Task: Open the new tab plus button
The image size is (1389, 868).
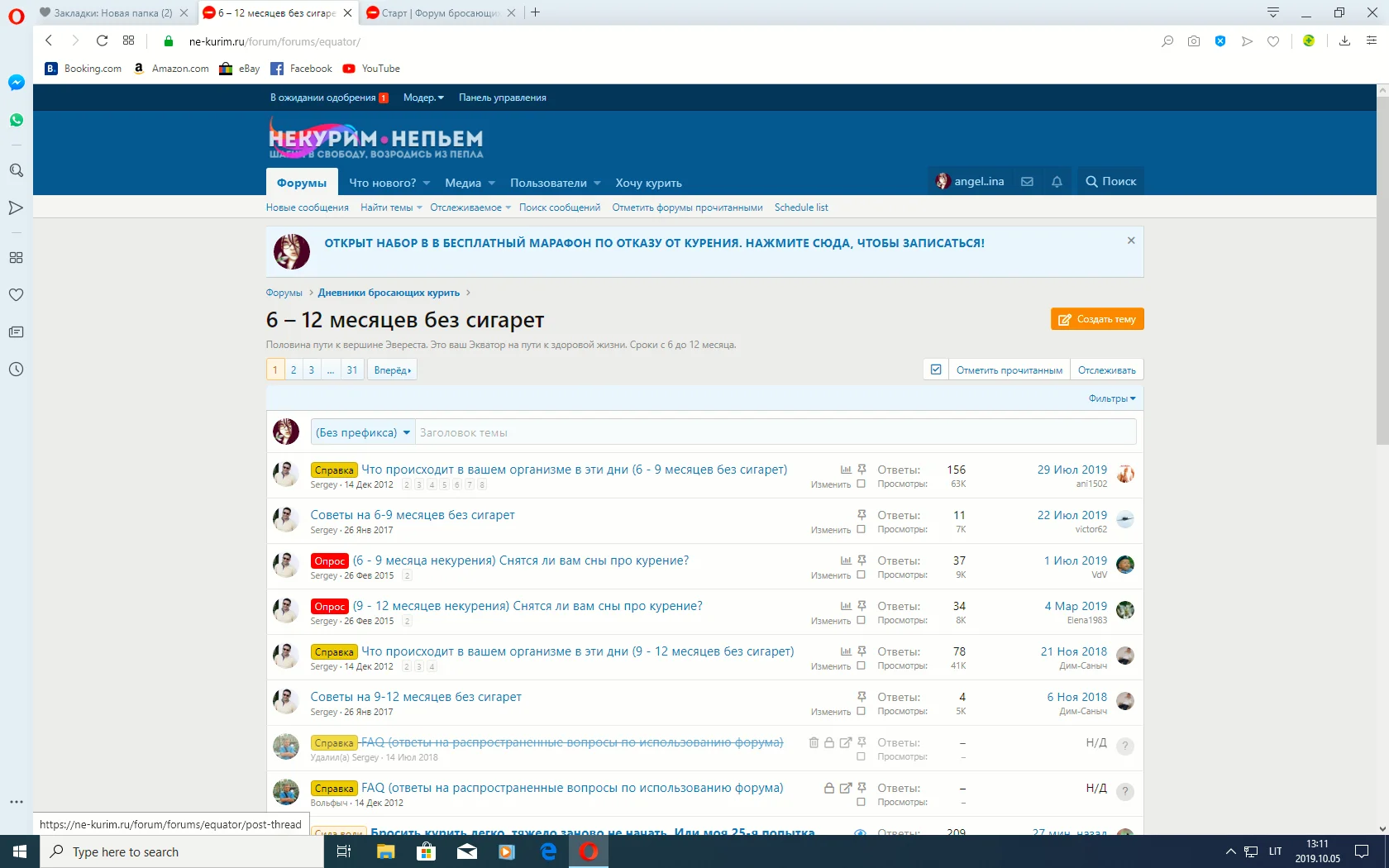Action: coord(535,12)
